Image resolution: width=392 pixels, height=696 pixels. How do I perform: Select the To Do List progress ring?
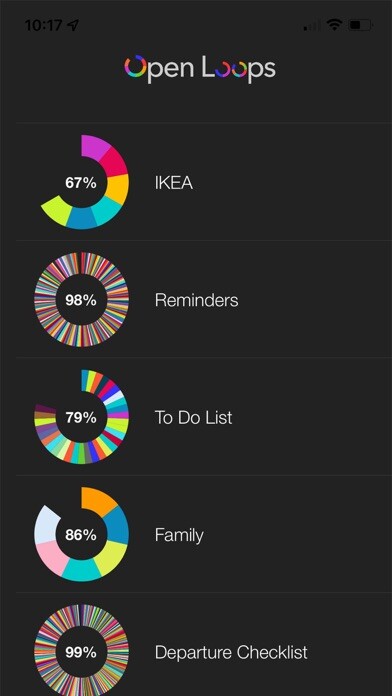pyautogui.click(x=82, y=417)
